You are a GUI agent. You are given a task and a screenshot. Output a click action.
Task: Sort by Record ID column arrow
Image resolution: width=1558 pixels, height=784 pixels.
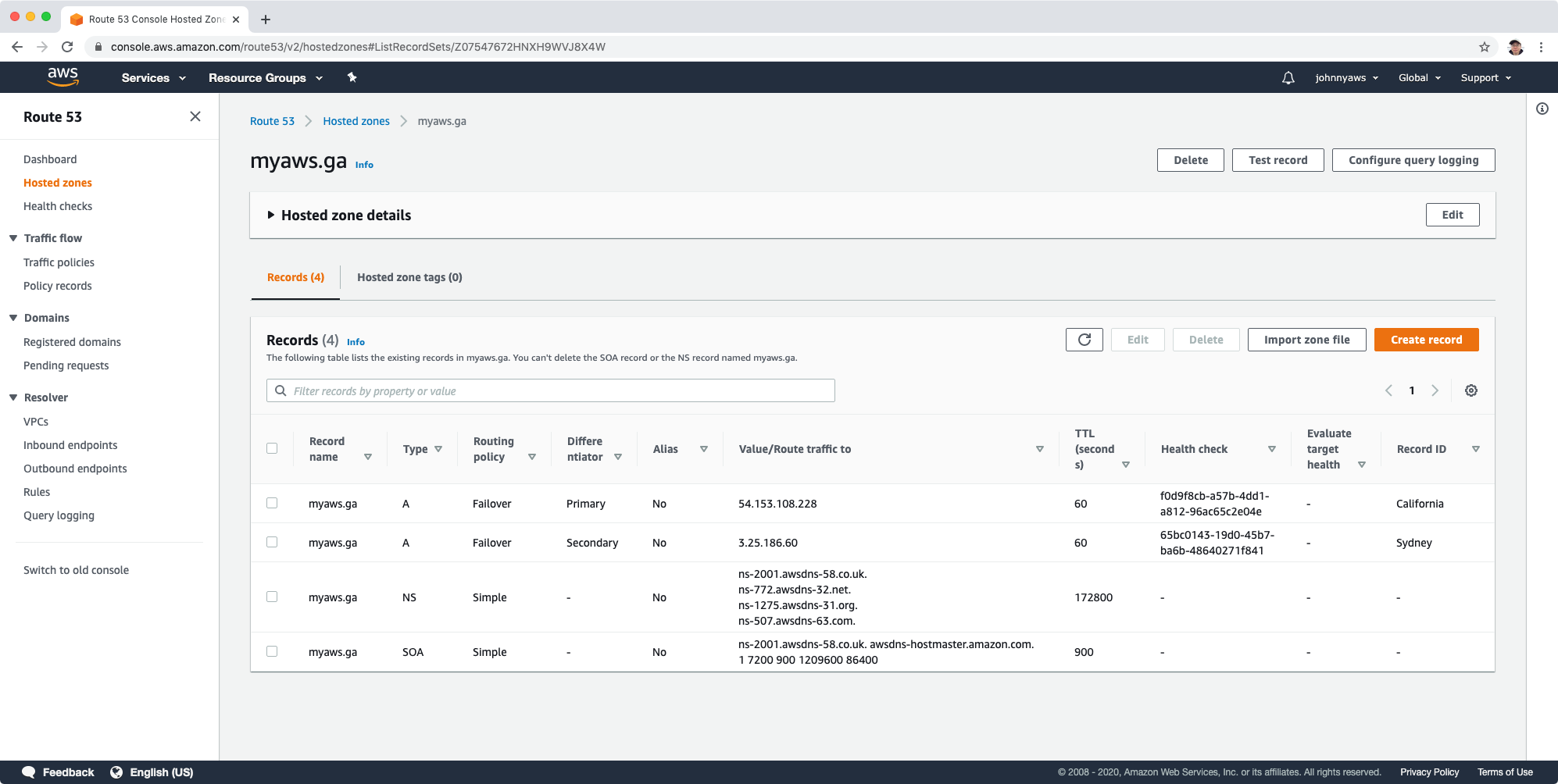click(1476, 449)
